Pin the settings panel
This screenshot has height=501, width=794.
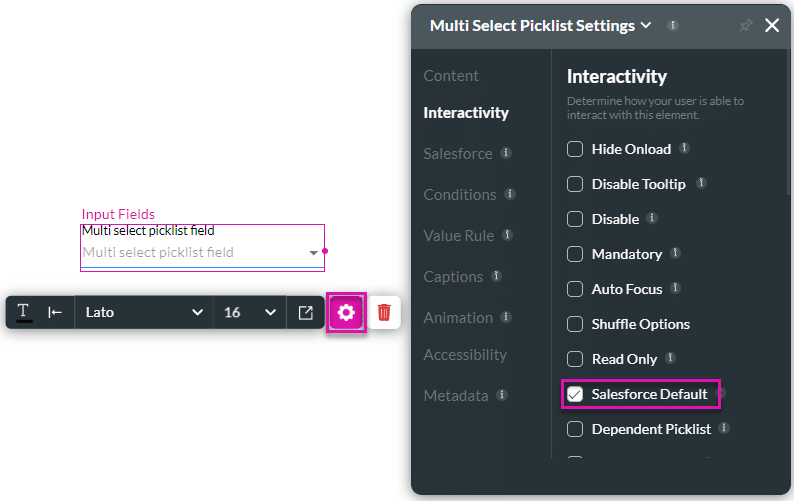745,26
